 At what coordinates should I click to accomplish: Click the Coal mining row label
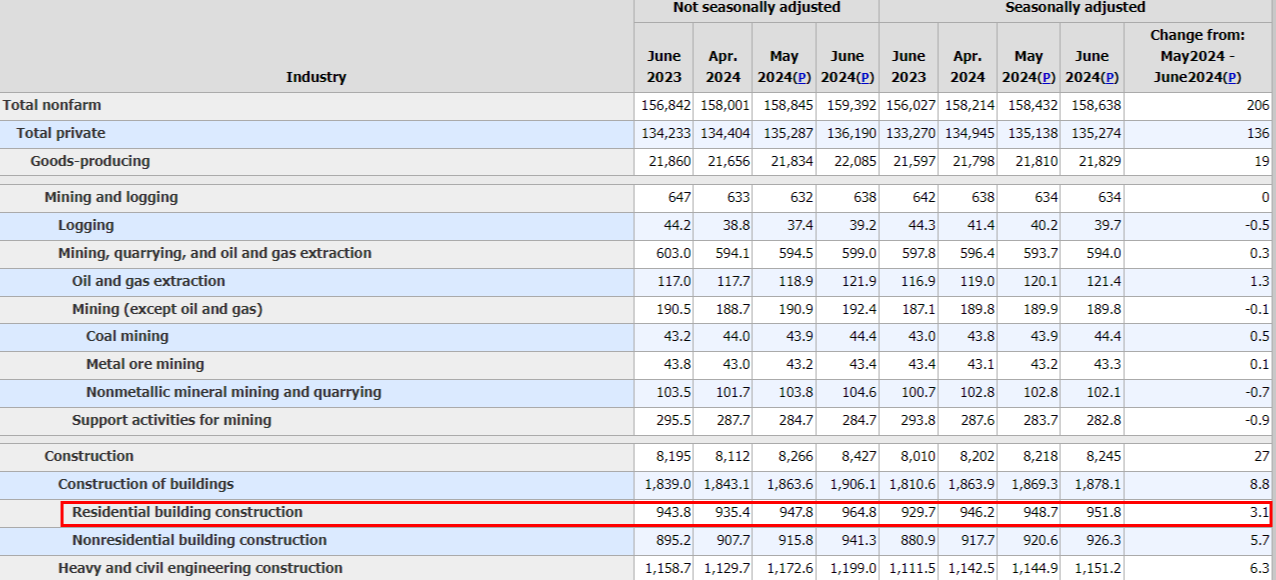(127, 336)
